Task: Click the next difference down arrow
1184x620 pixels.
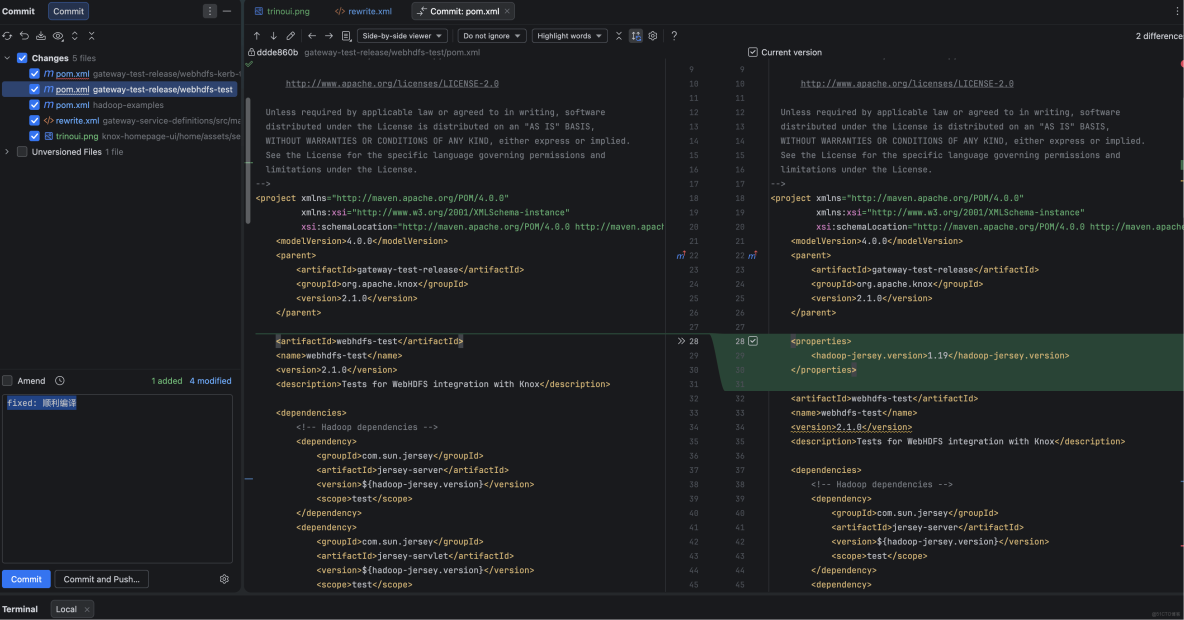Action: pos(273,35)
